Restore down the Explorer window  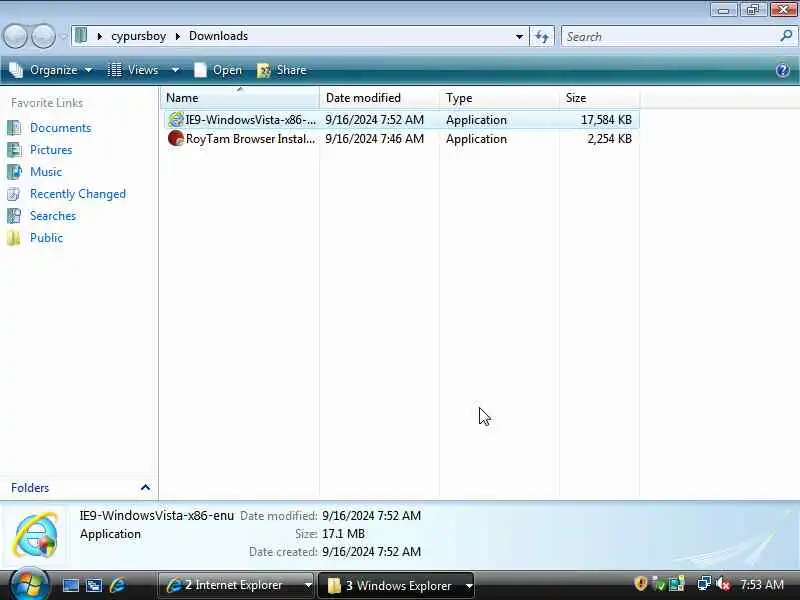click(753, 9)
